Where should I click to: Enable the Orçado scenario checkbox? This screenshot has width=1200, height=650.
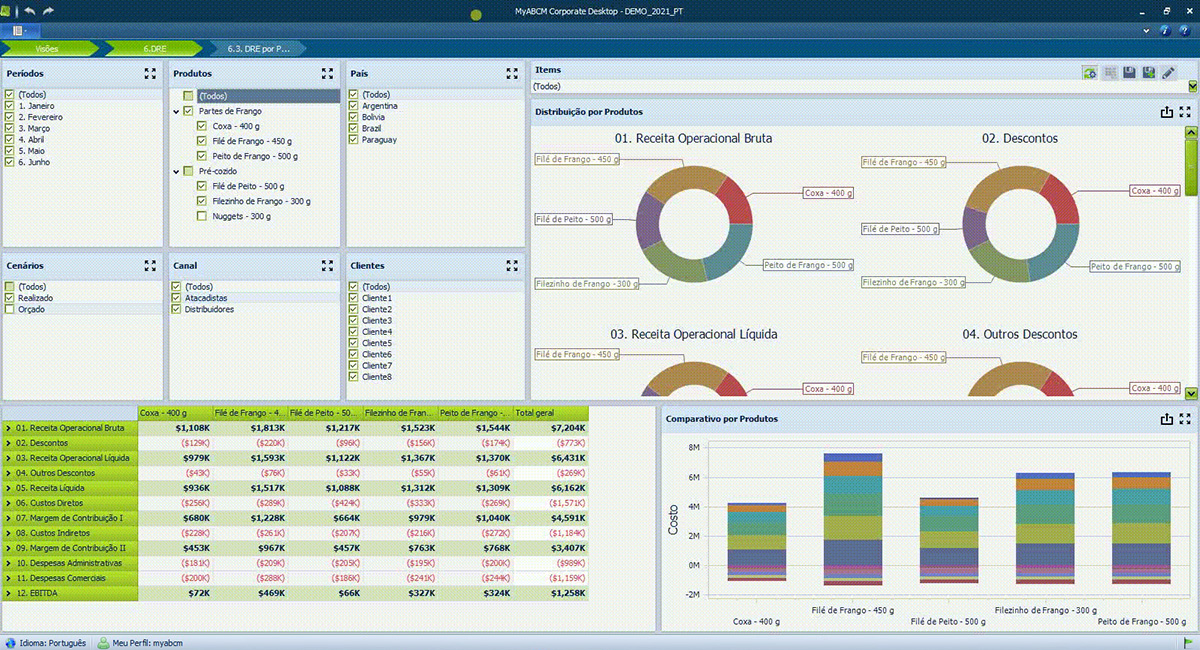tap(10, 310)
